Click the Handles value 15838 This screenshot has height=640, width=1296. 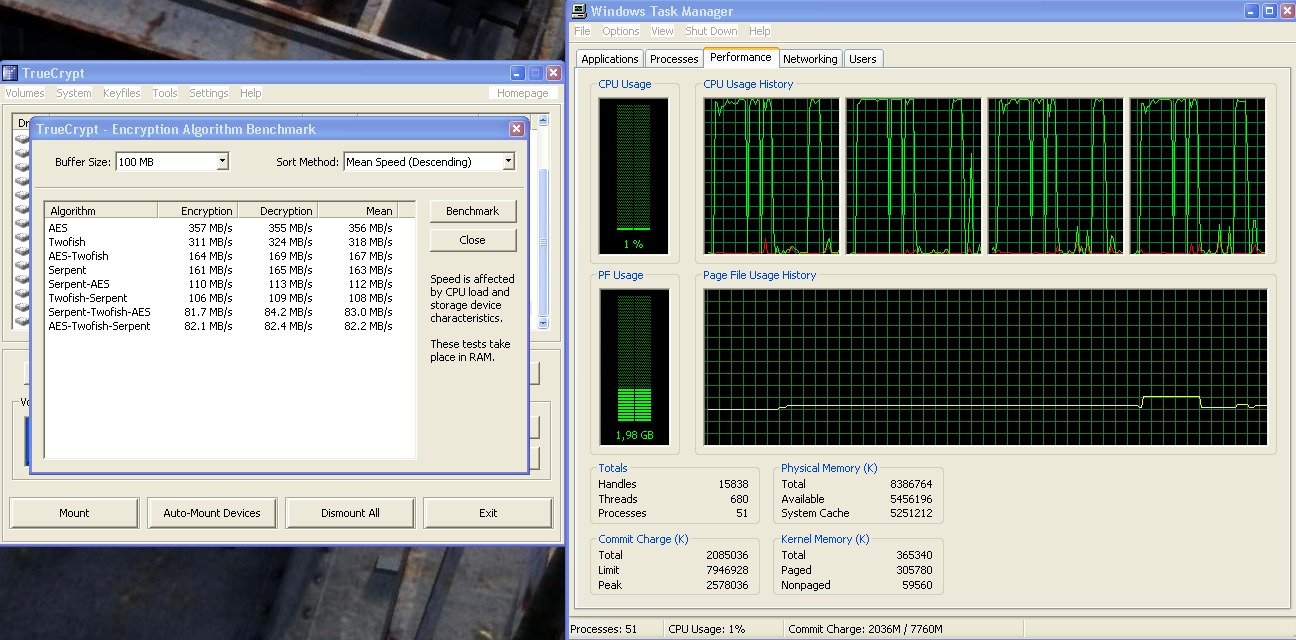[733, 484]
